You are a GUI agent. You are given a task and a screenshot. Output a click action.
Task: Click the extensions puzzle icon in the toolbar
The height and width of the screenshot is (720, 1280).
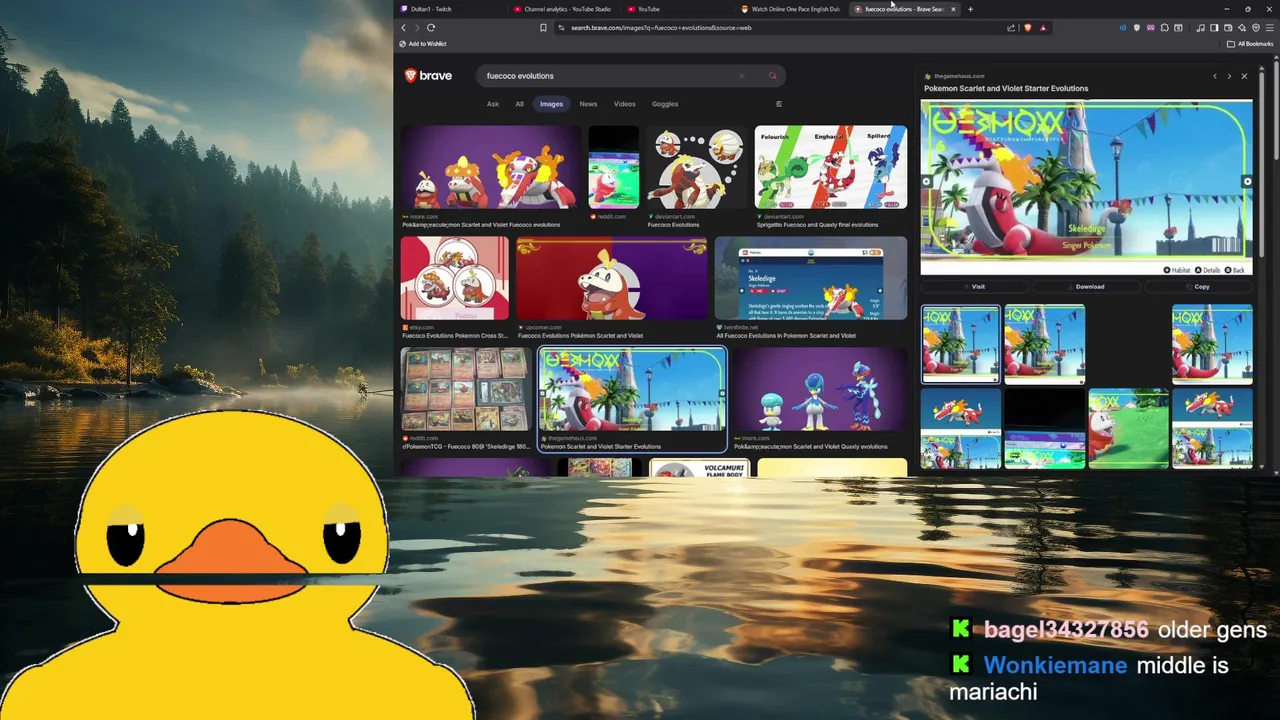[x=1164, y=28]
